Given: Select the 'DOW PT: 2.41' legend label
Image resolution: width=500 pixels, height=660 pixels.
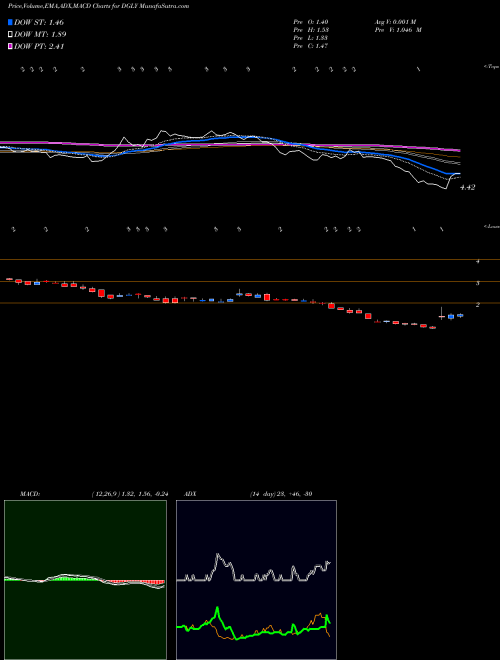Looking at the screenshot, I should tap(39, 47).
